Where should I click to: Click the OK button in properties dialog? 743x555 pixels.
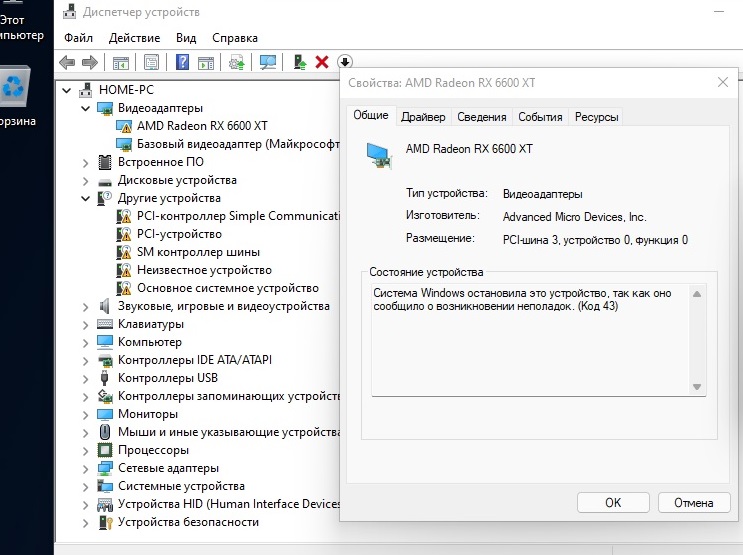click(x=613, y=502)
